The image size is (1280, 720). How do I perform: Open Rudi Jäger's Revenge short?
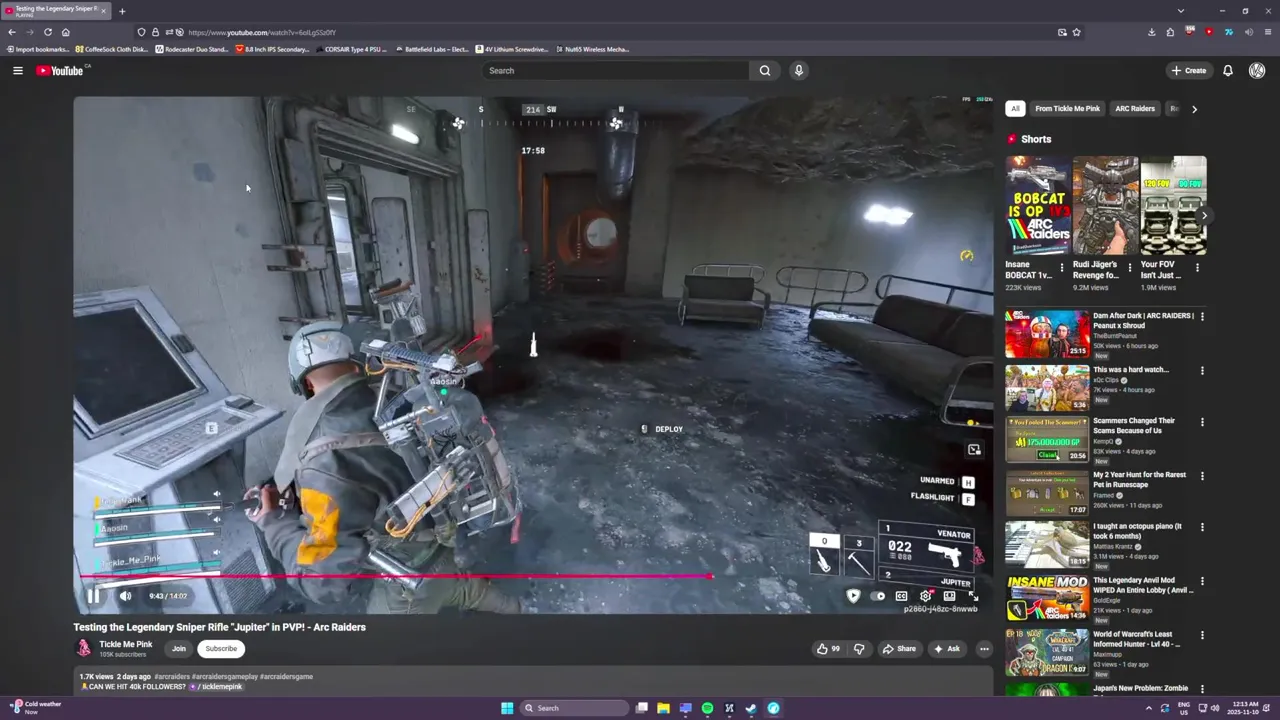coord(1105,206)
